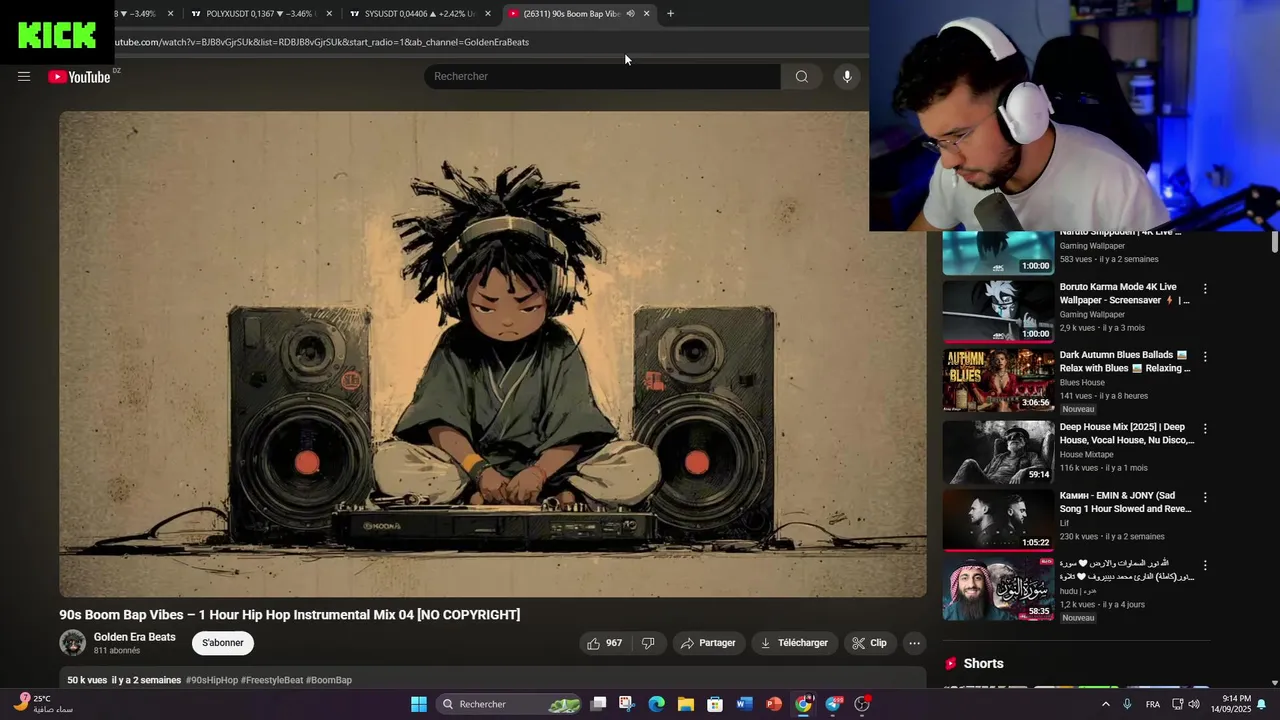
Task: Click system tray microphone icon
Action: click(1127, 704)
